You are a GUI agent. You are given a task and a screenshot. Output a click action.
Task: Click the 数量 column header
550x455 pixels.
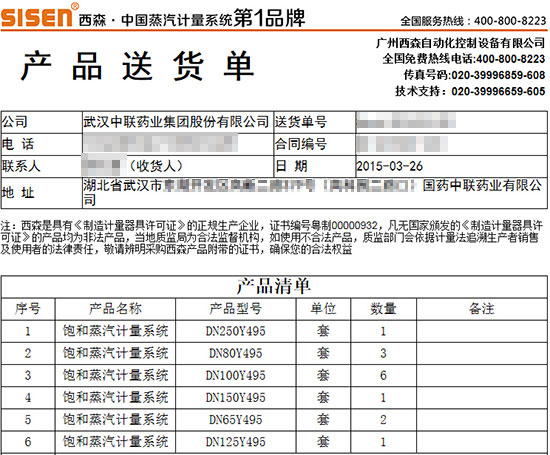[383, 309]
